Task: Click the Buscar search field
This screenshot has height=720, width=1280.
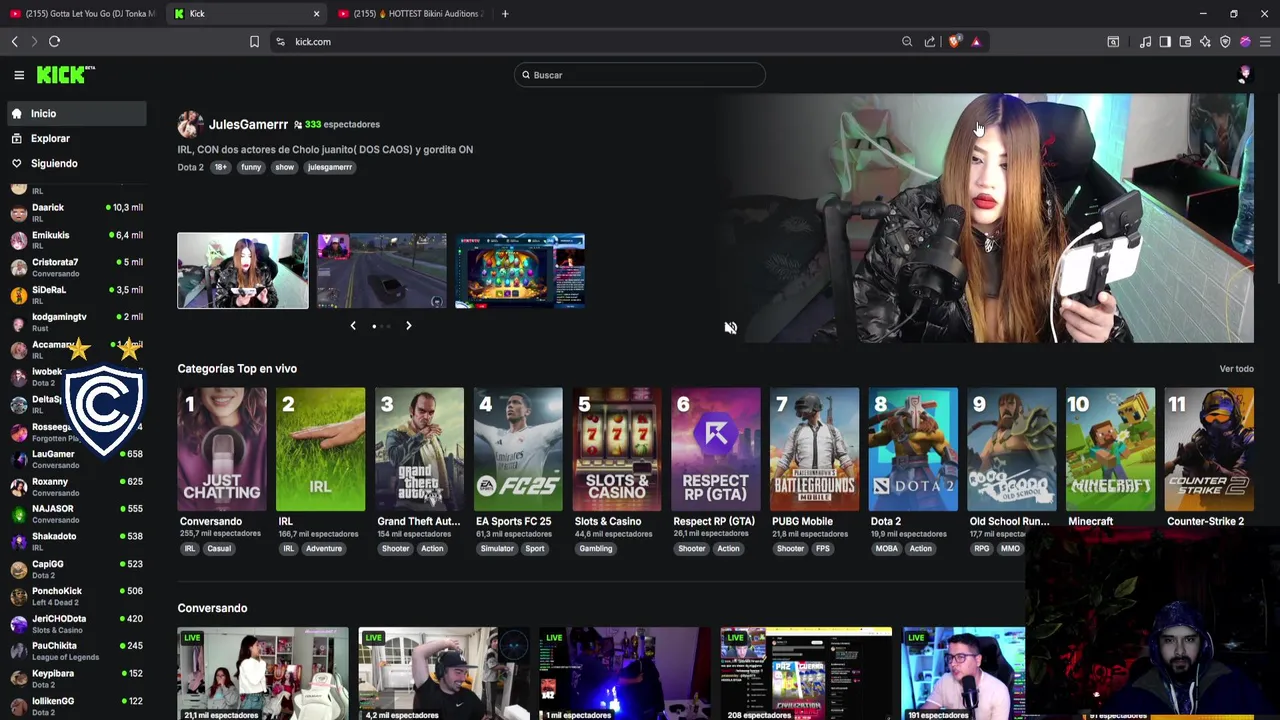Action: coord(640,75)
